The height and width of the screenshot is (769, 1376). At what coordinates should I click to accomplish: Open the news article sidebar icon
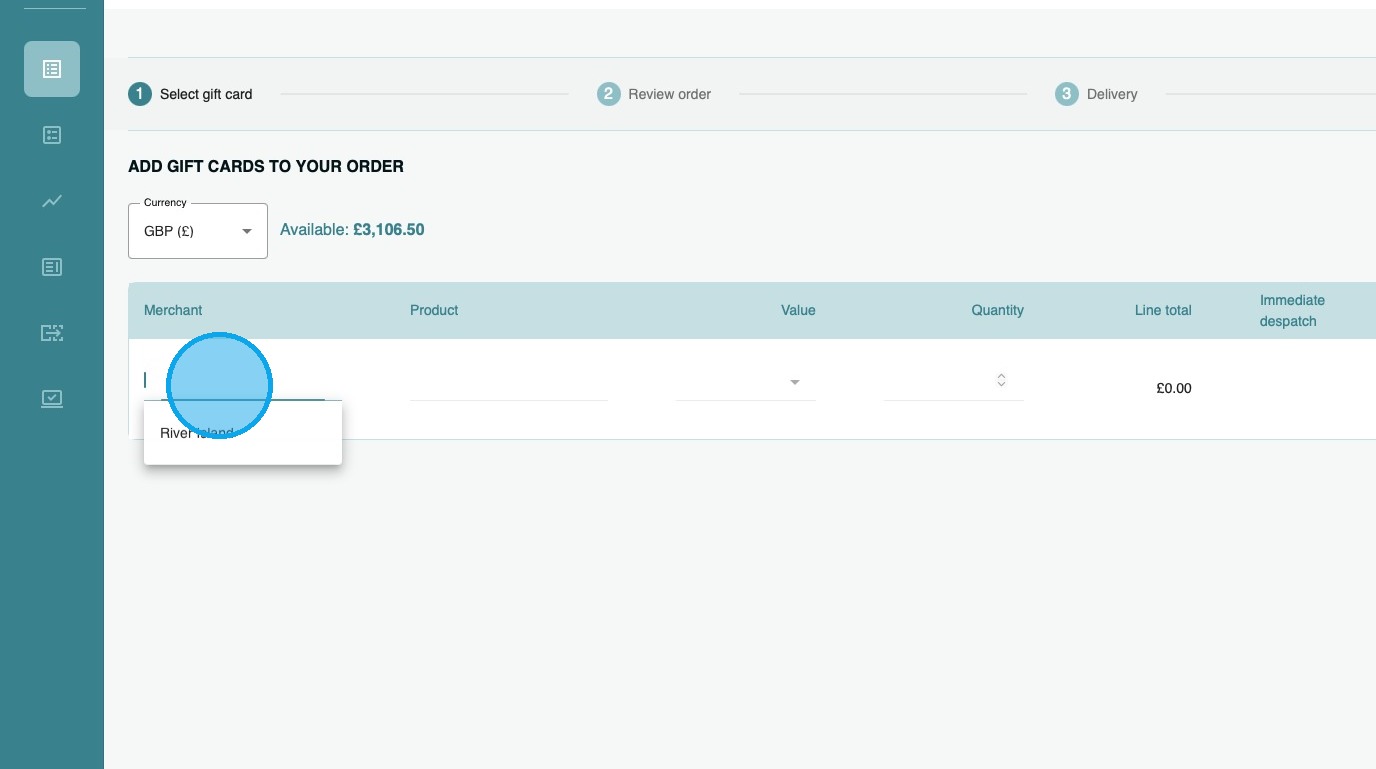point(52,267)
